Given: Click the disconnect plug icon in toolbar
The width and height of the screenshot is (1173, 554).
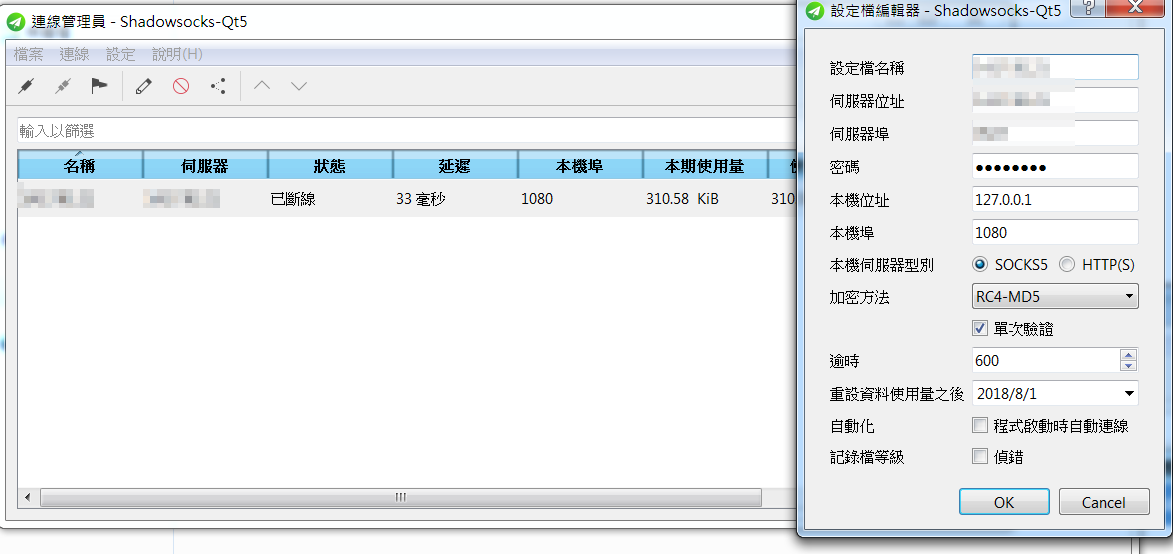Looking at the screenshot, I should pos(63,86).
